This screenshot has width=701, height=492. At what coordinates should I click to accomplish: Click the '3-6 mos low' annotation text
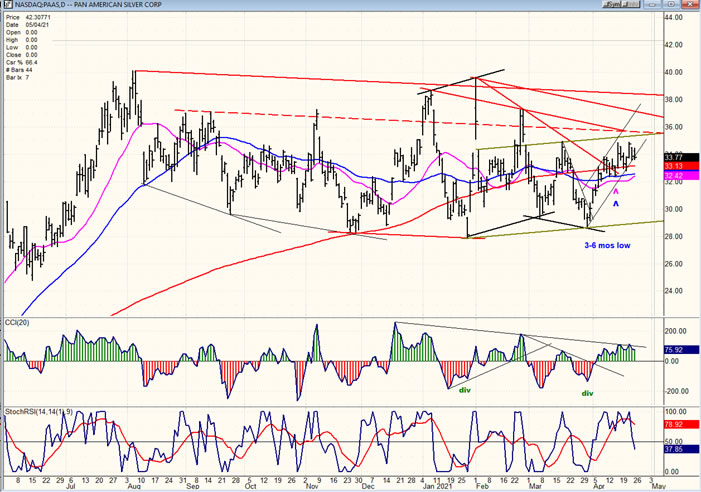click(x=607, y=245)
